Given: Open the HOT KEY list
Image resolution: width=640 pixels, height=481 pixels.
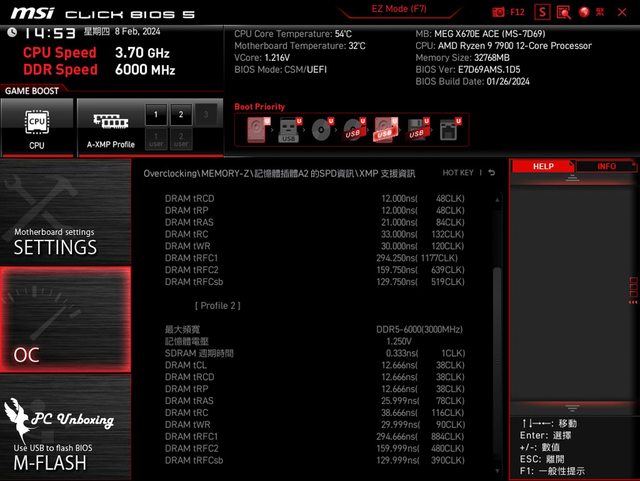Looking at the screenshot, I should 457,173.
